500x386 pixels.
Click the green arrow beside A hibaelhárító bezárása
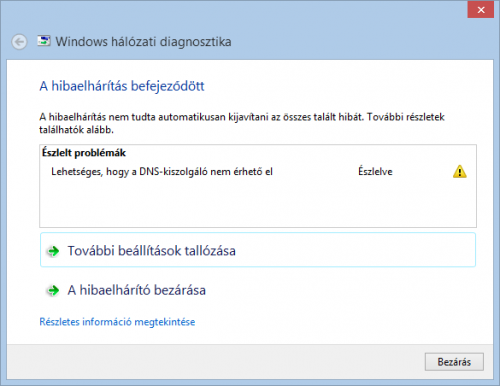[53, 290]
